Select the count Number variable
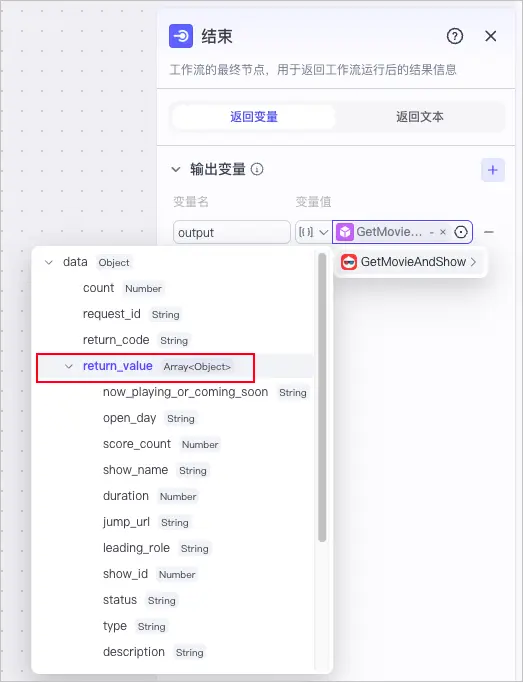Image resolution: width=523 pixels, height=682 pixels. click(123, 288)
